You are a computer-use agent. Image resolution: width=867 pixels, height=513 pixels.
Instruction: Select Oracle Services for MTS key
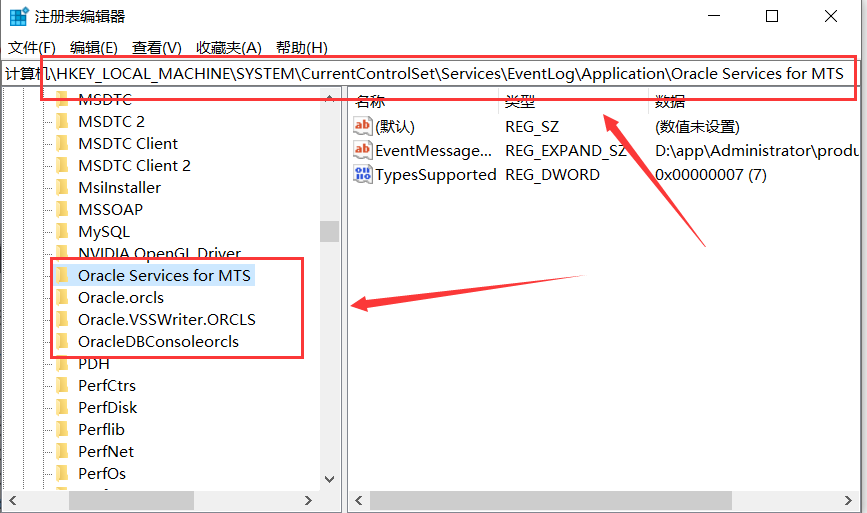point(164,275)
